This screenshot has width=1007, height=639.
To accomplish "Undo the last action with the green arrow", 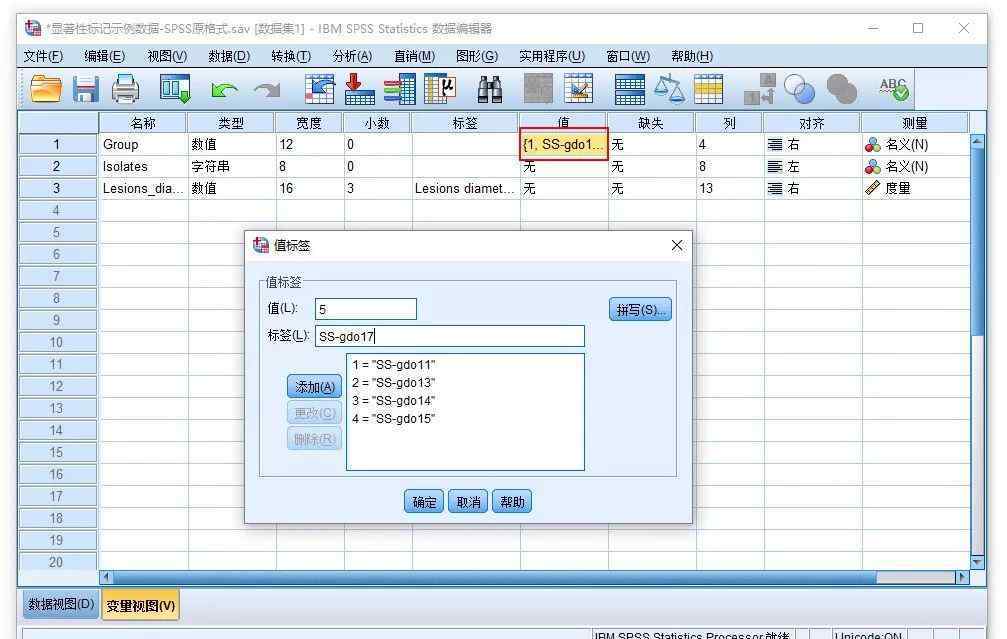I will tap(224, 90).
